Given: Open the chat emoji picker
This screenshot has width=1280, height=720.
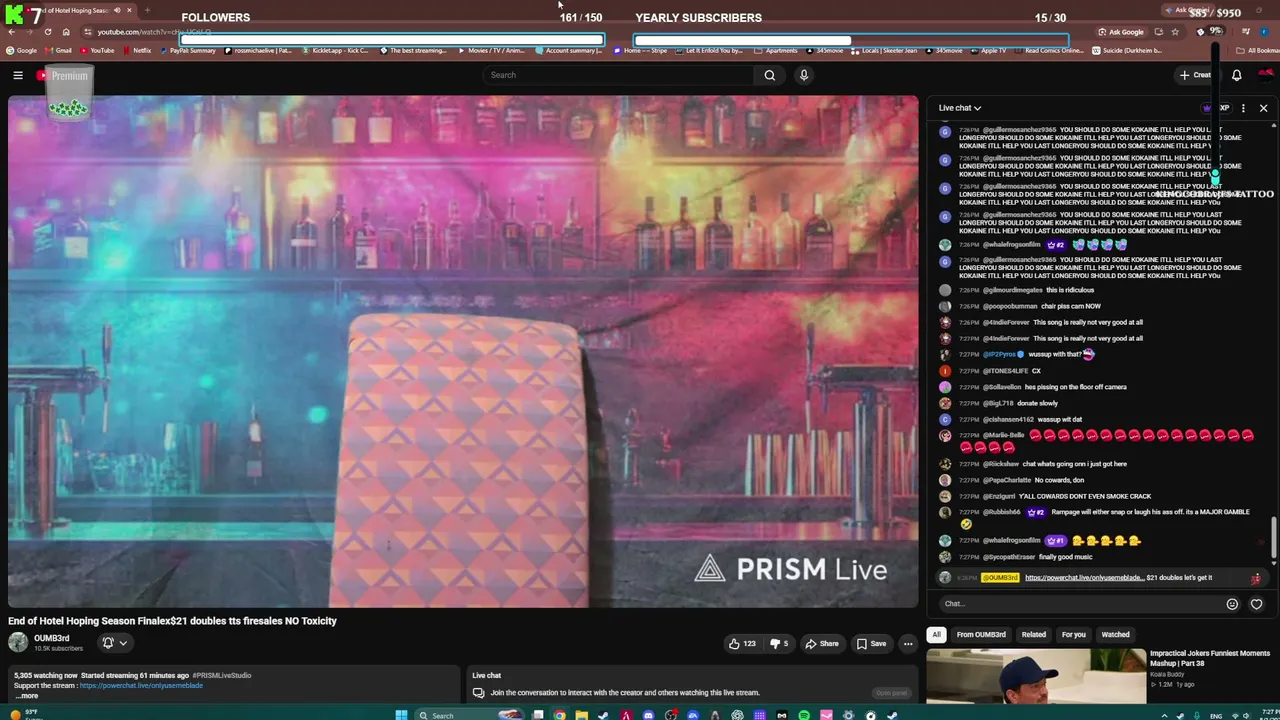Looking at the screenshot, I should click(x=1232, y=604).
